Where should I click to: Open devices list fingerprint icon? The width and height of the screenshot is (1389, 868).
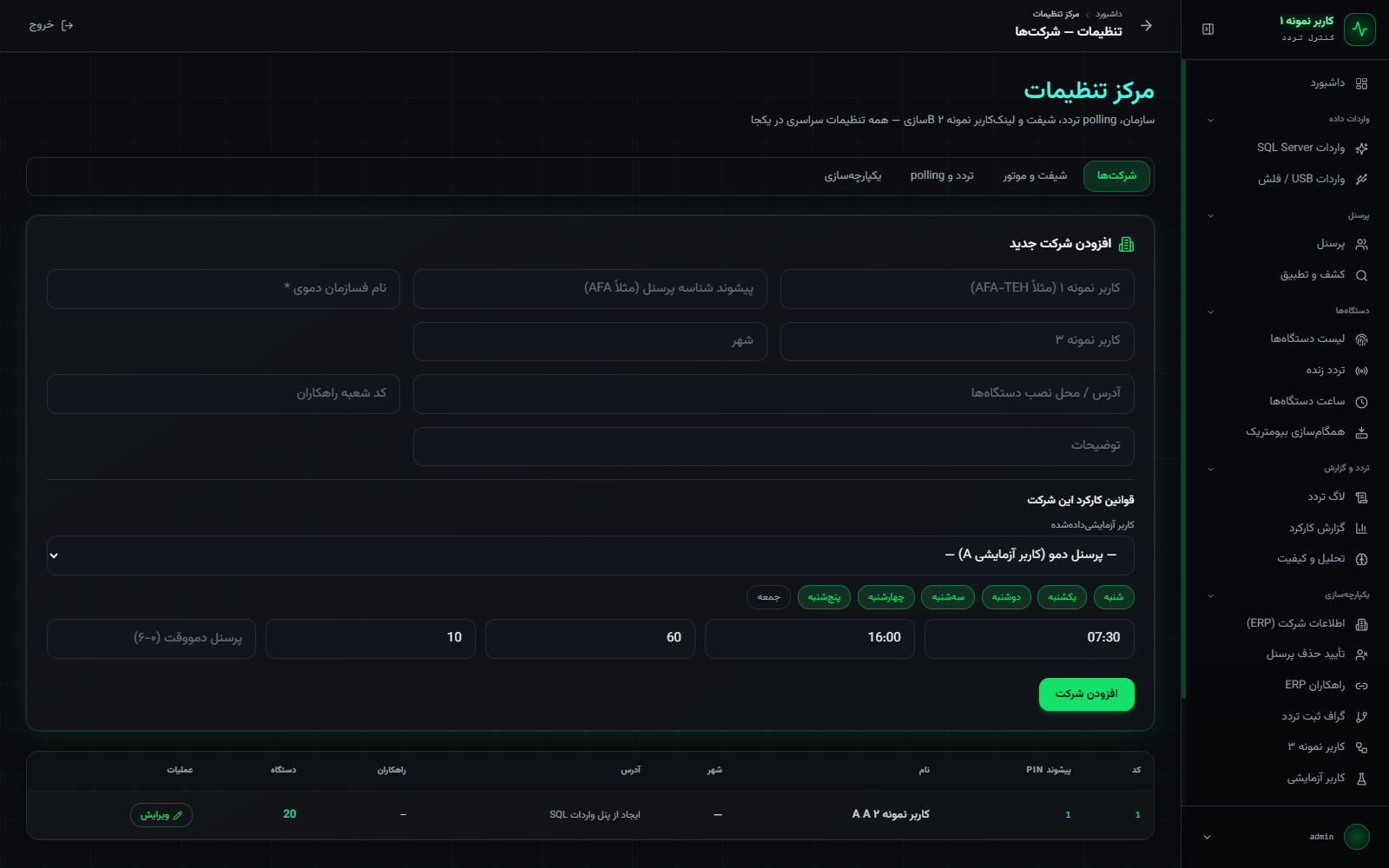1361,339
